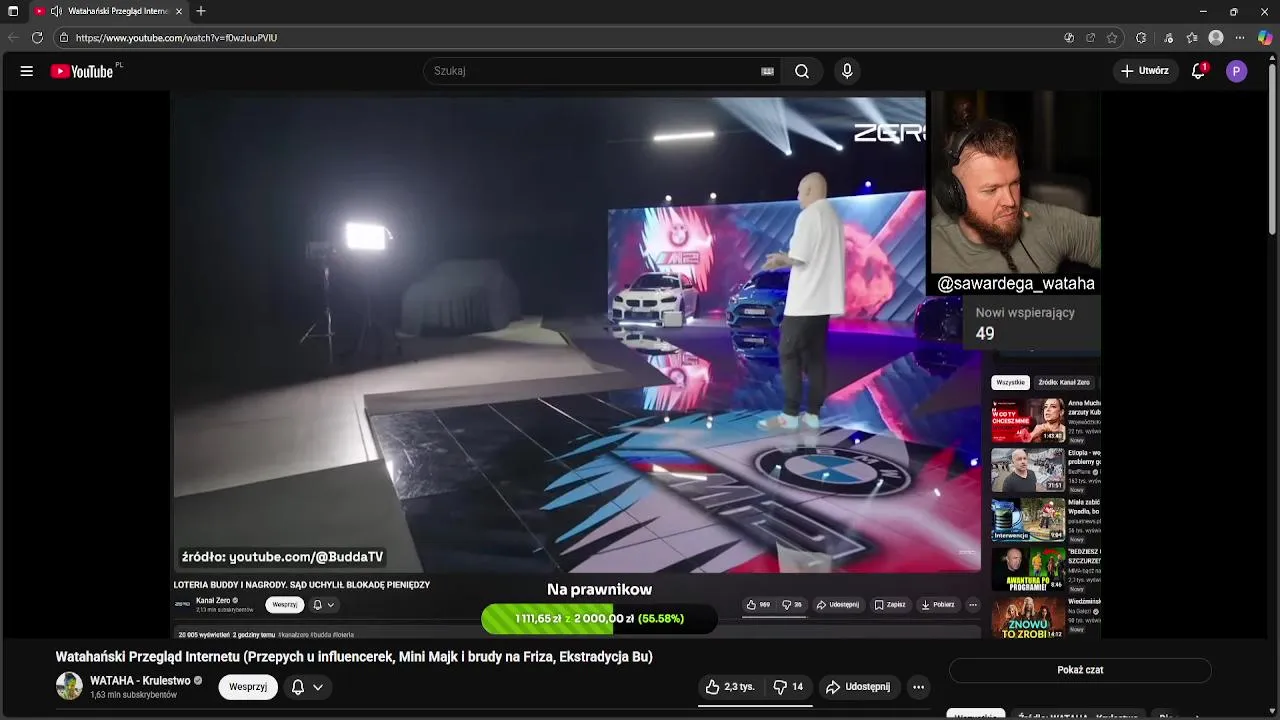Click Pokaż czat to show chat
Image resolution: width=1280 pixels, height=720 pixels.
pos(1080,670)
